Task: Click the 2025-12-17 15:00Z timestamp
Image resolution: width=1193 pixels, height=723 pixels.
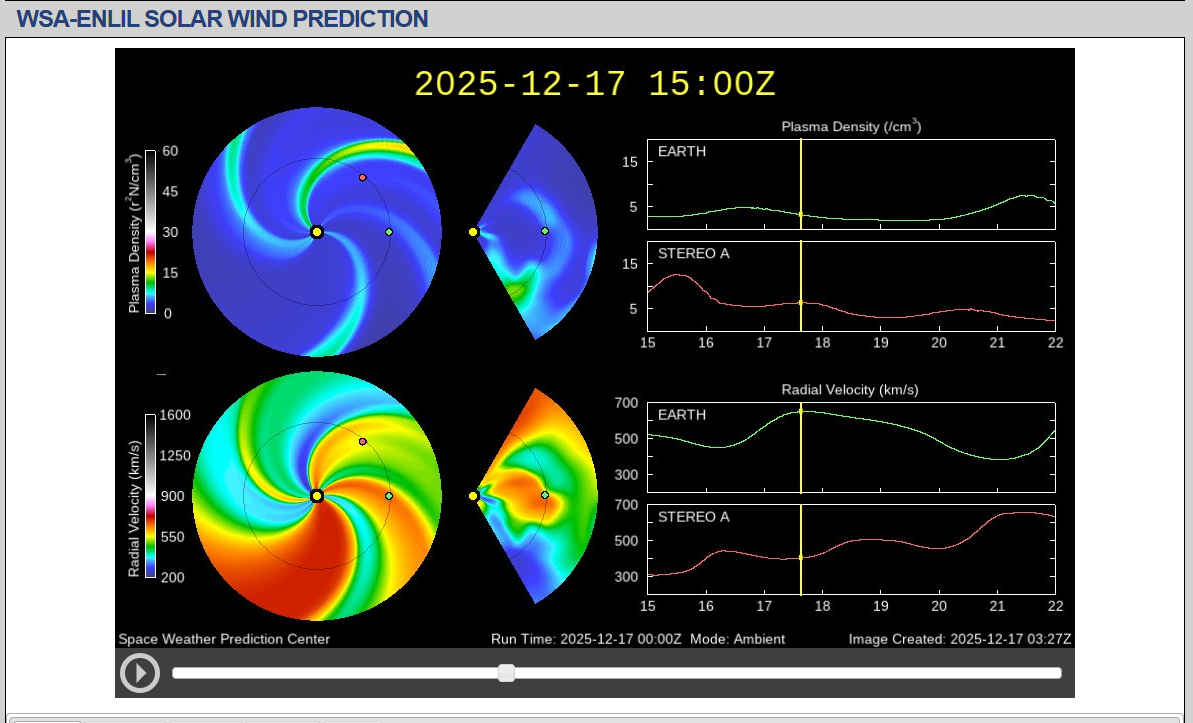Action: coord(595,84)
